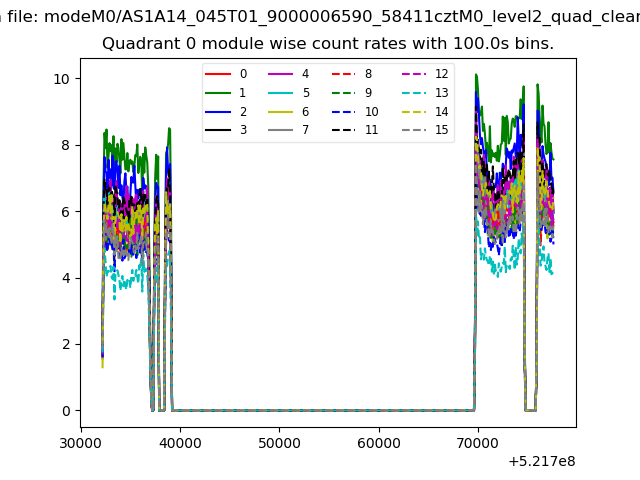Screen dimensions: 640x480
Task: Click the x-axis tick label 50000
Action: click(x=279, y=443)
